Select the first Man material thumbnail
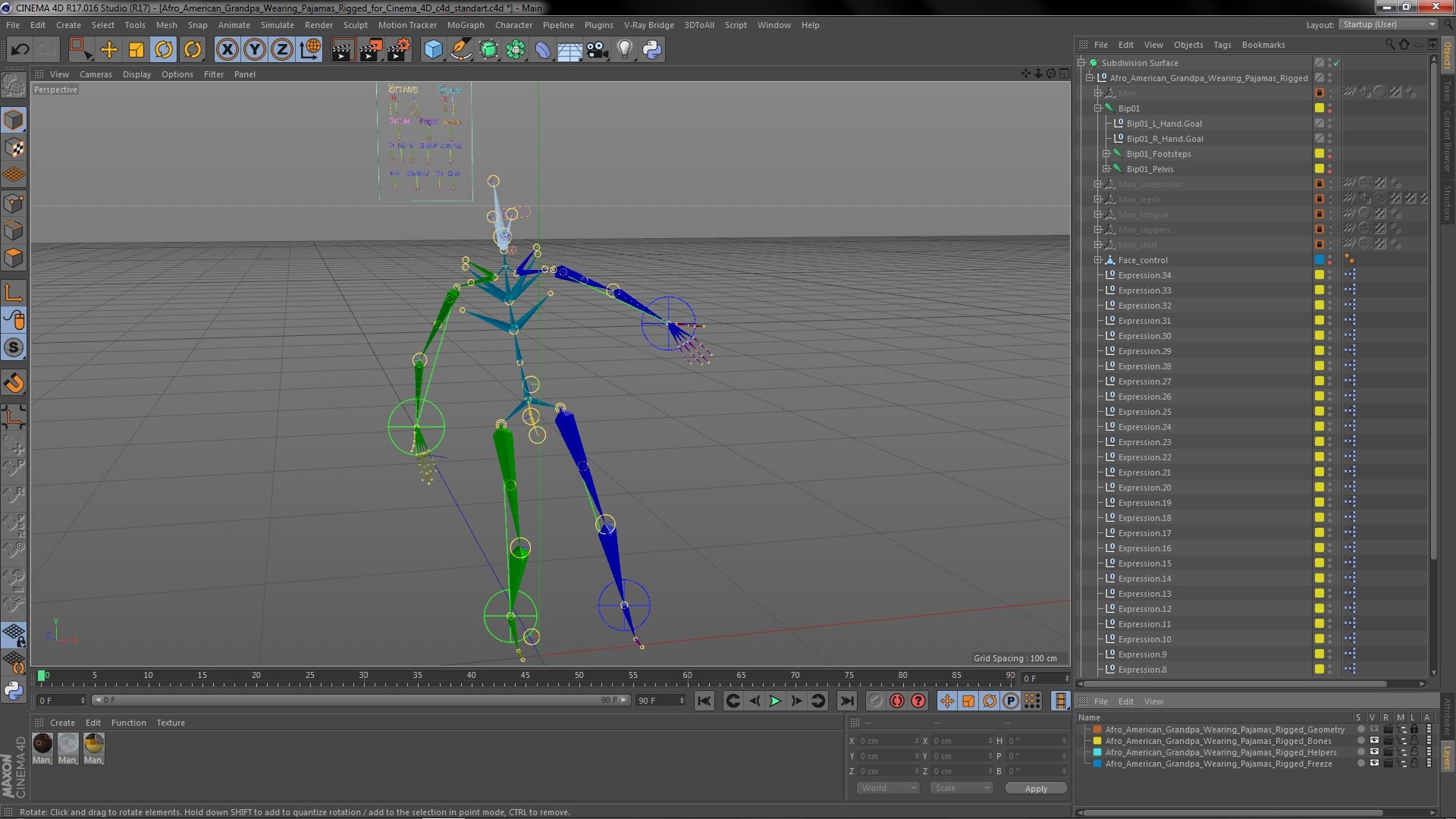Image resolution: width=1456 pixels, height=819 pixels. [42, 744]
